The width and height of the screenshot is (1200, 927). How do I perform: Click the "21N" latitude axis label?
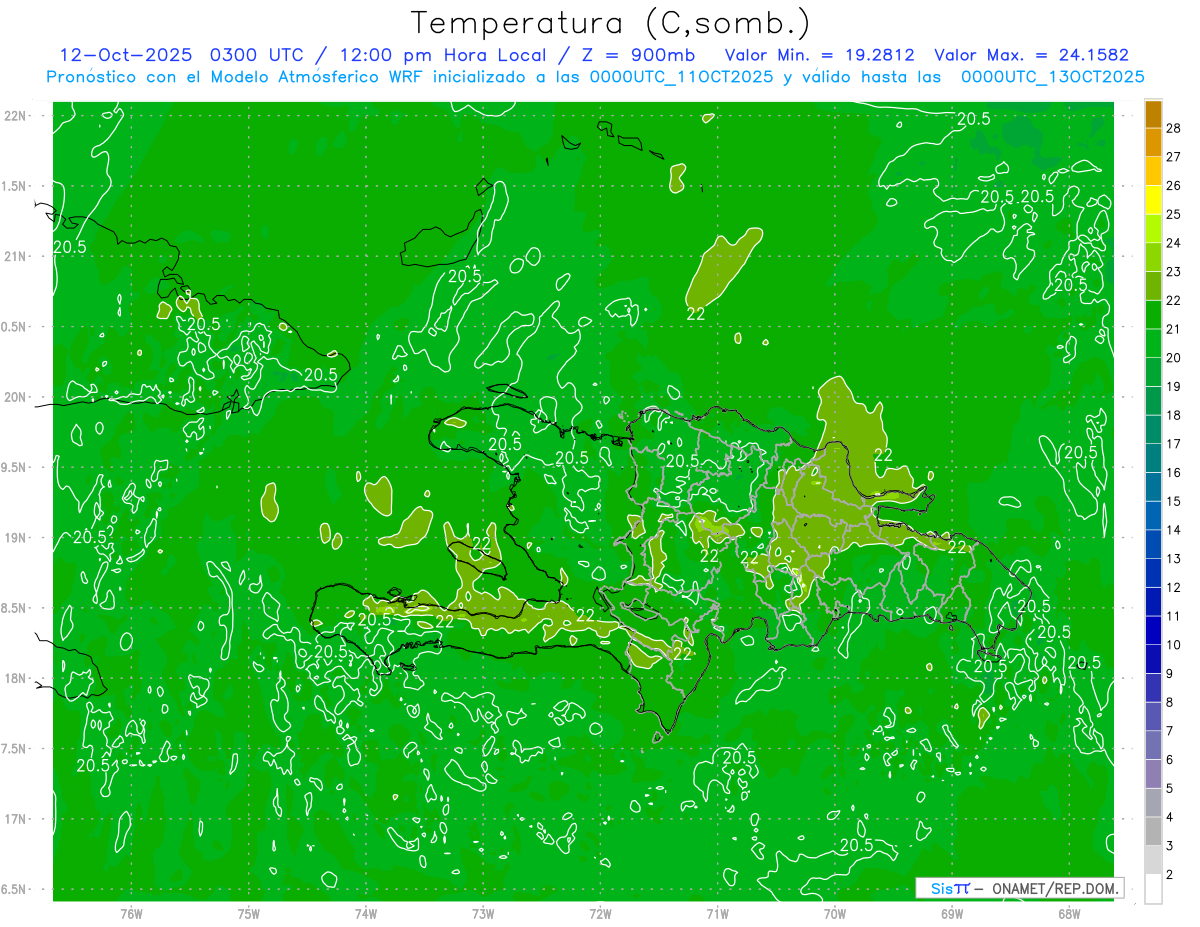point(16,256)
